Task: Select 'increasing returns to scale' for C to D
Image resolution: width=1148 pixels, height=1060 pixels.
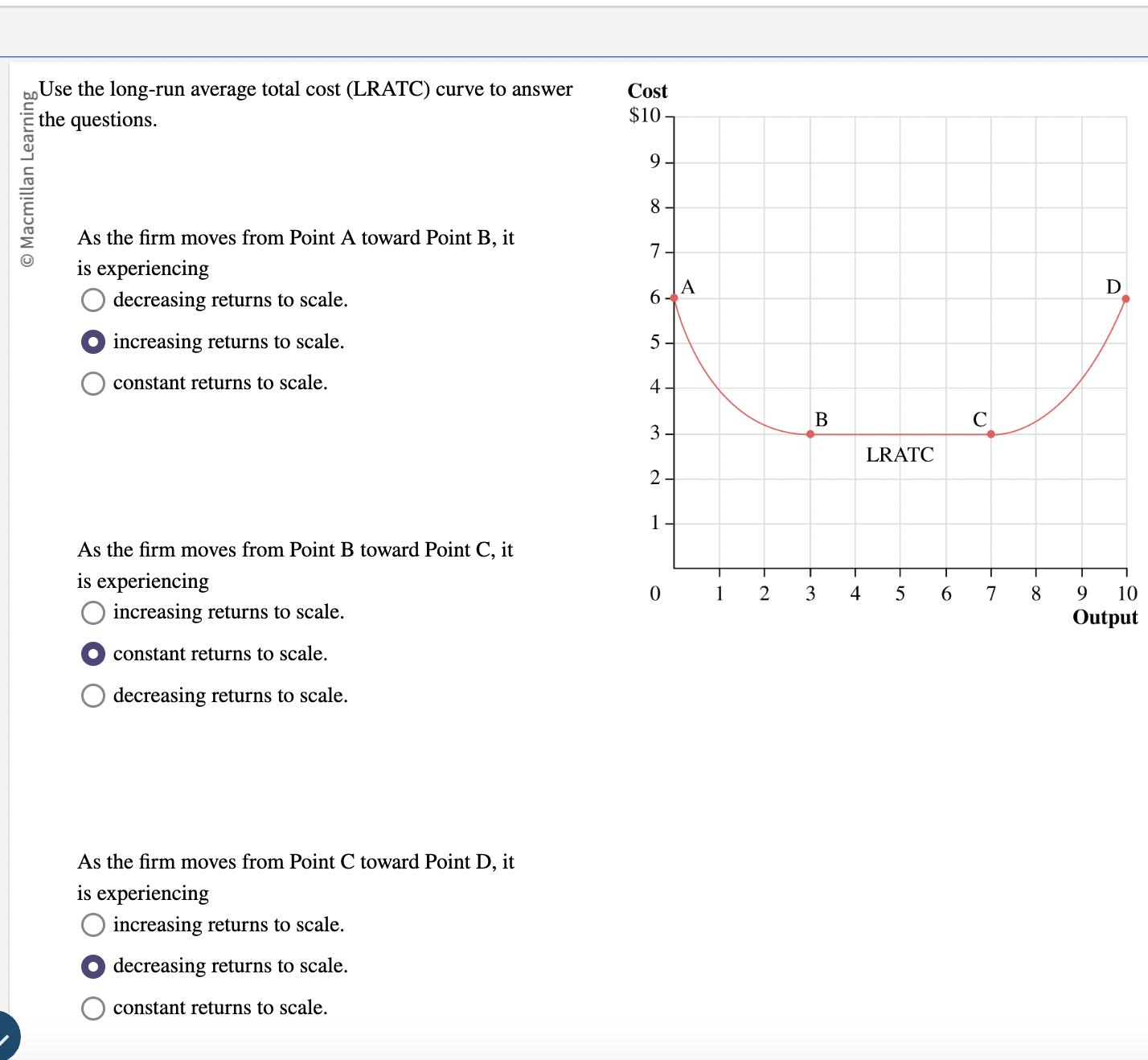Action: click(x=93, y=925)
